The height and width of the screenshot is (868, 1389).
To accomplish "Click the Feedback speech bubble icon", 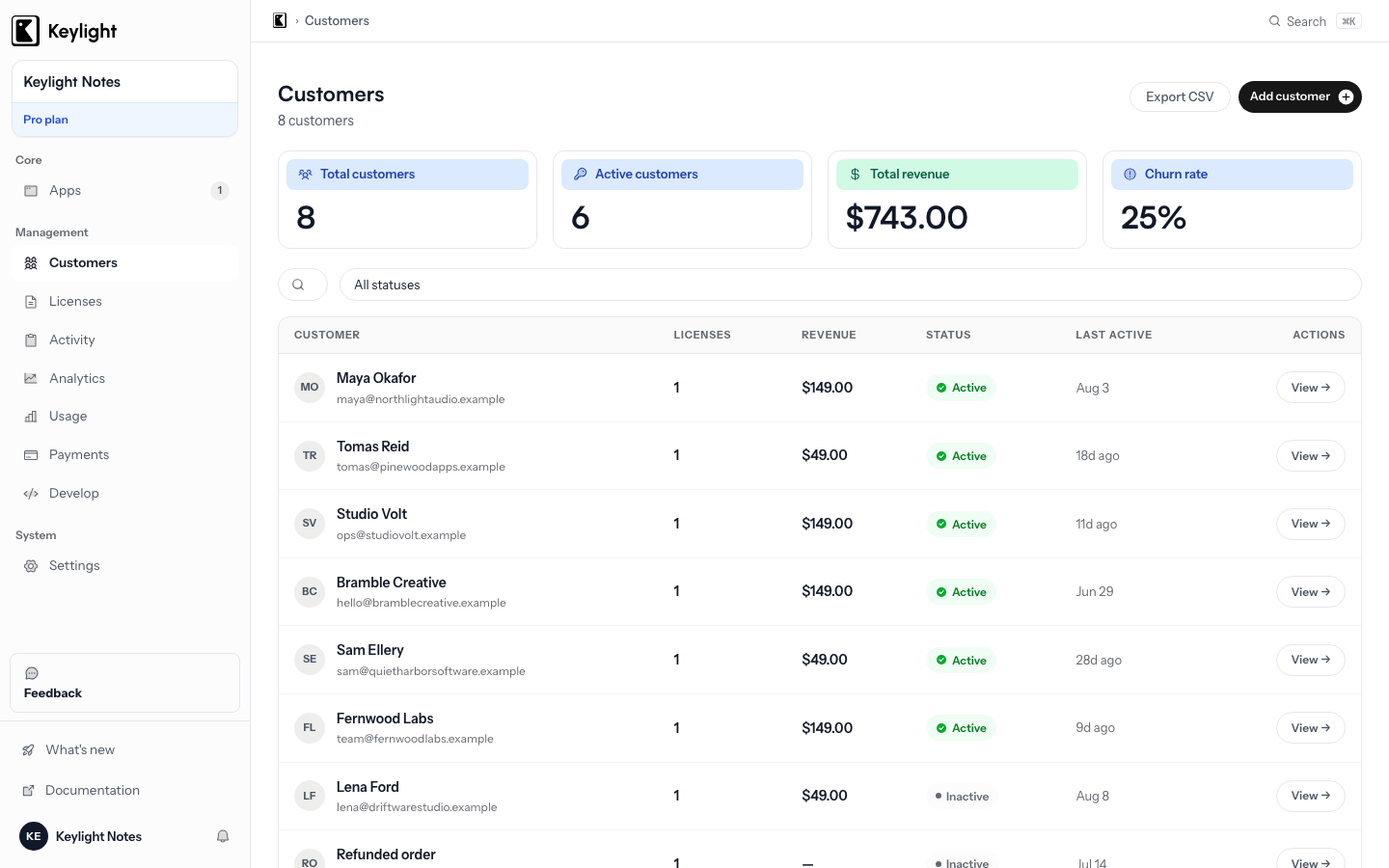I will [32, 673].
